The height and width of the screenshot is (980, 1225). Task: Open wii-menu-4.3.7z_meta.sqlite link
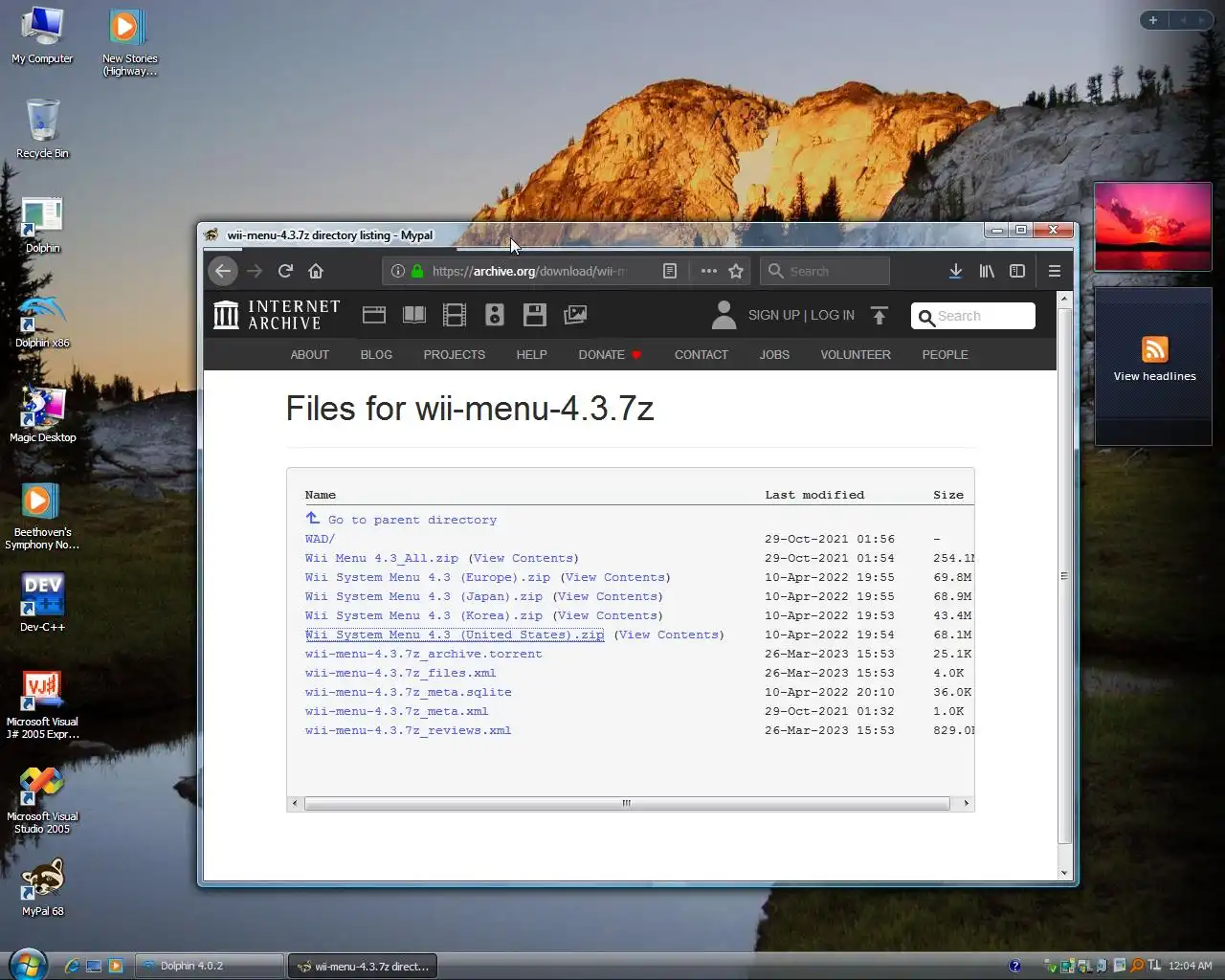point(409,692)
